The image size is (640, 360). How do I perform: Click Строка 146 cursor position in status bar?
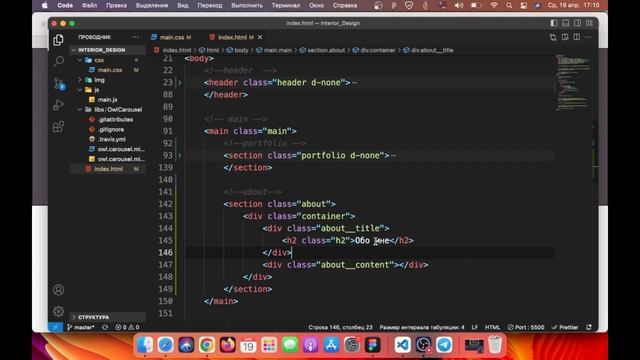click(x=340, y=327)
